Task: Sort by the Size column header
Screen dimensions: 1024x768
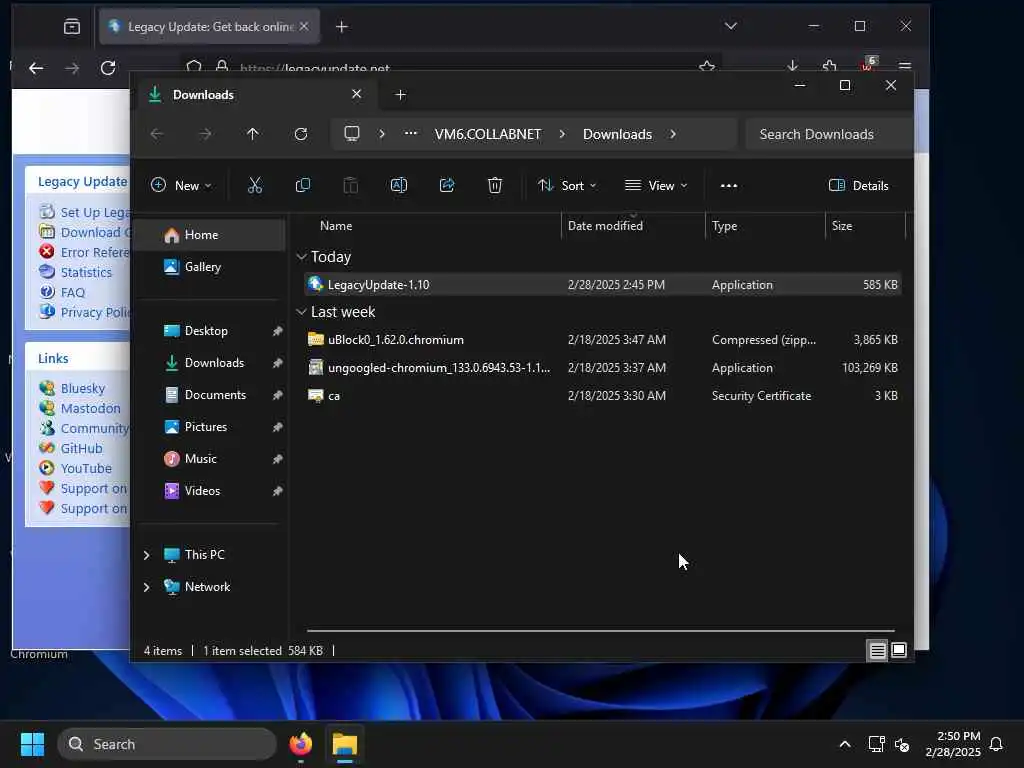Action: click(x=866, y=226)
